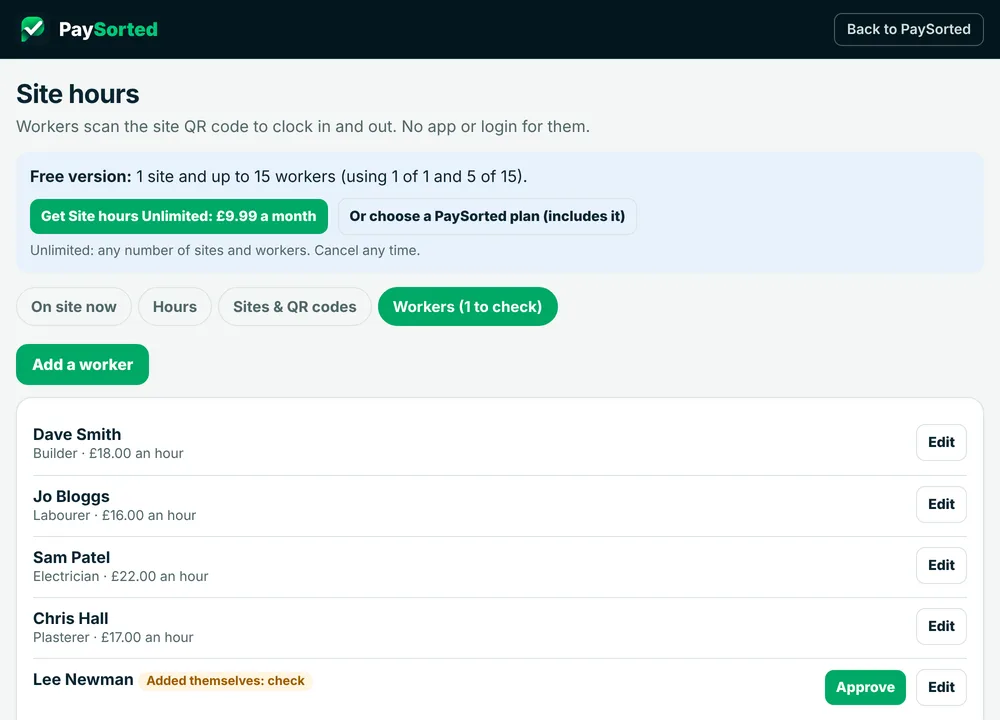Select the Workers (1 to check) tab
This screenshot has height=720, width=1000.
click(467, 307)
